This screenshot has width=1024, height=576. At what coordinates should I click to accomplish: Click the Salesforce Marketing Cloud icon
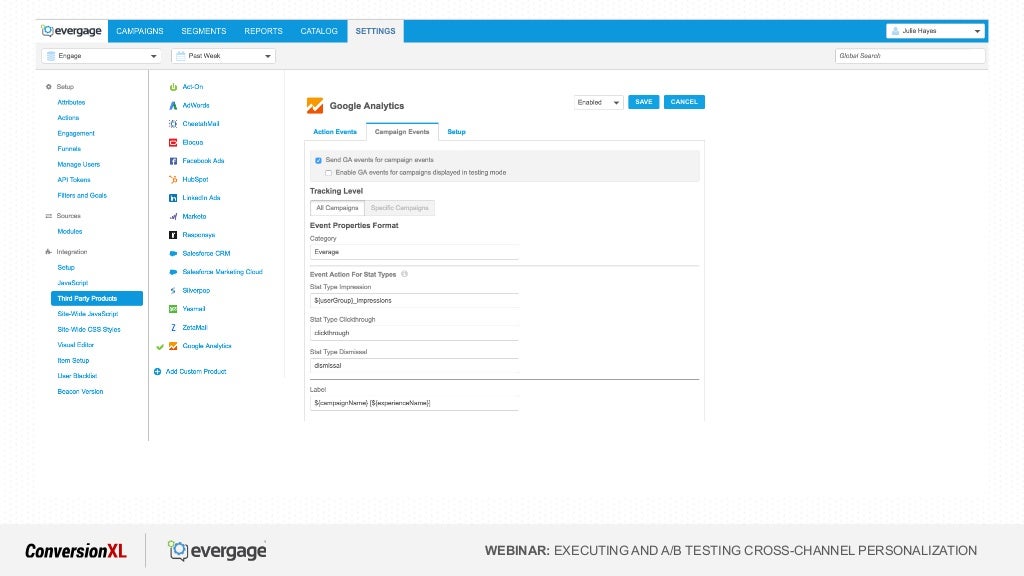173,272
